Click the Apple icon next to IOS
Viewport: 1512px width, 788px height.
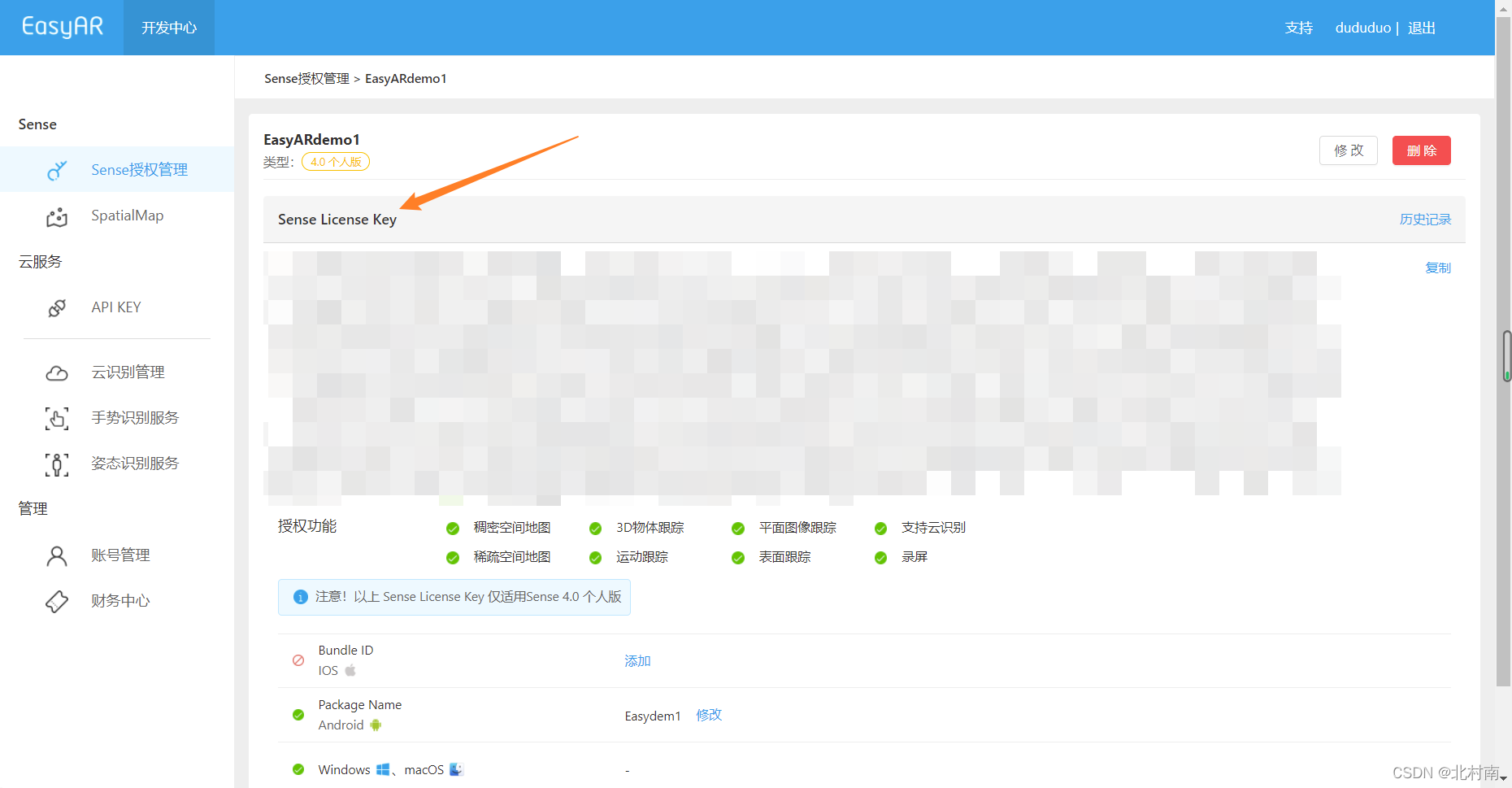350,670
